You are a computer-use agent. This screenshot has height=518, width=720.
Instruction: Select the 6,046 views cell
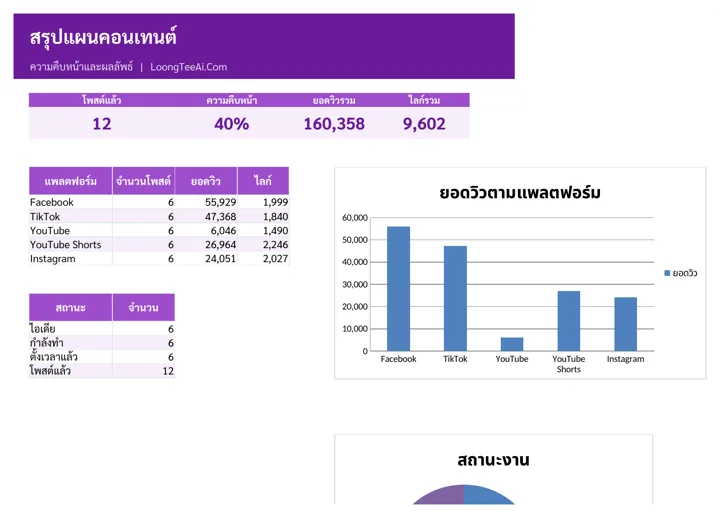[206, 231]
